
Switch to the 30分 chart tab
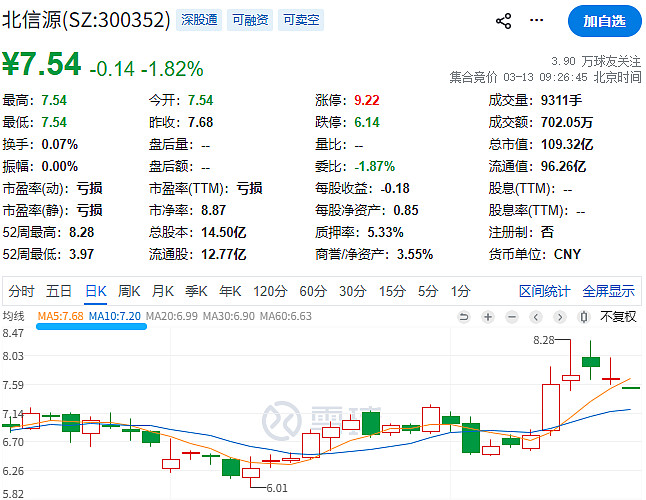tap(353, 291)
